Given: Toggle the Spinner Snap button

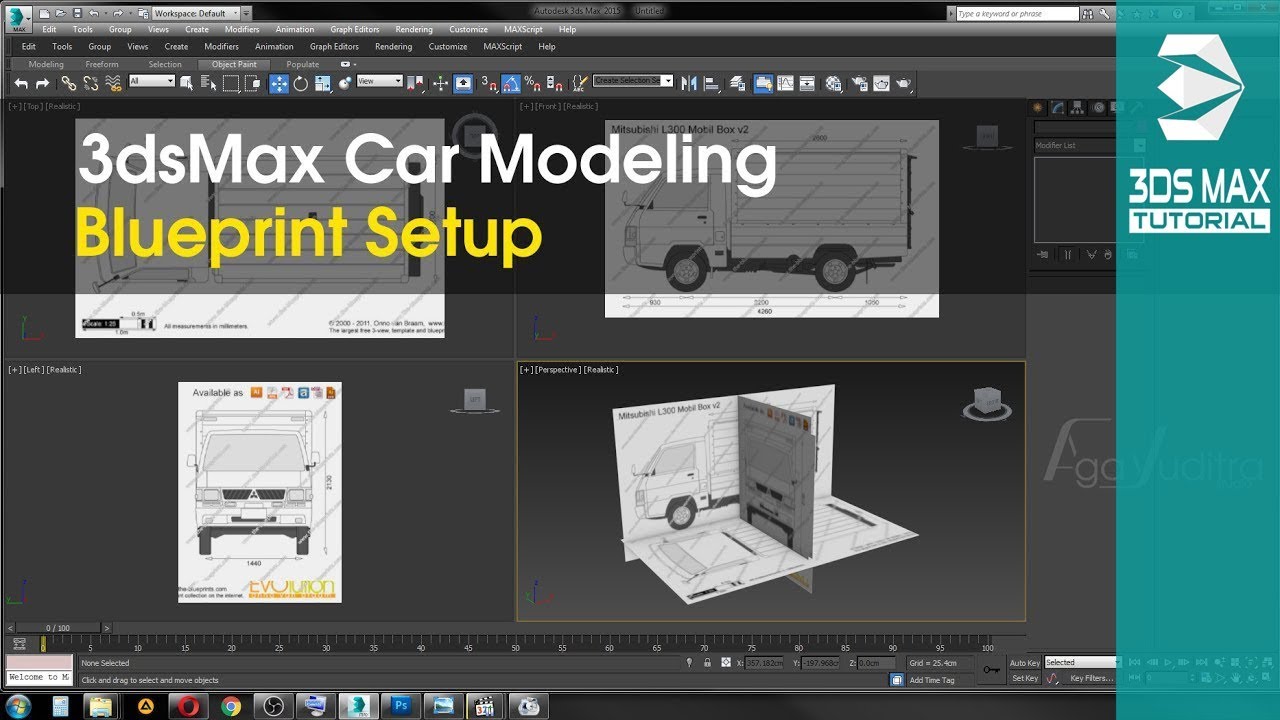Looking at the screenshot, I should pyautogui.click(x=554, y=84).
